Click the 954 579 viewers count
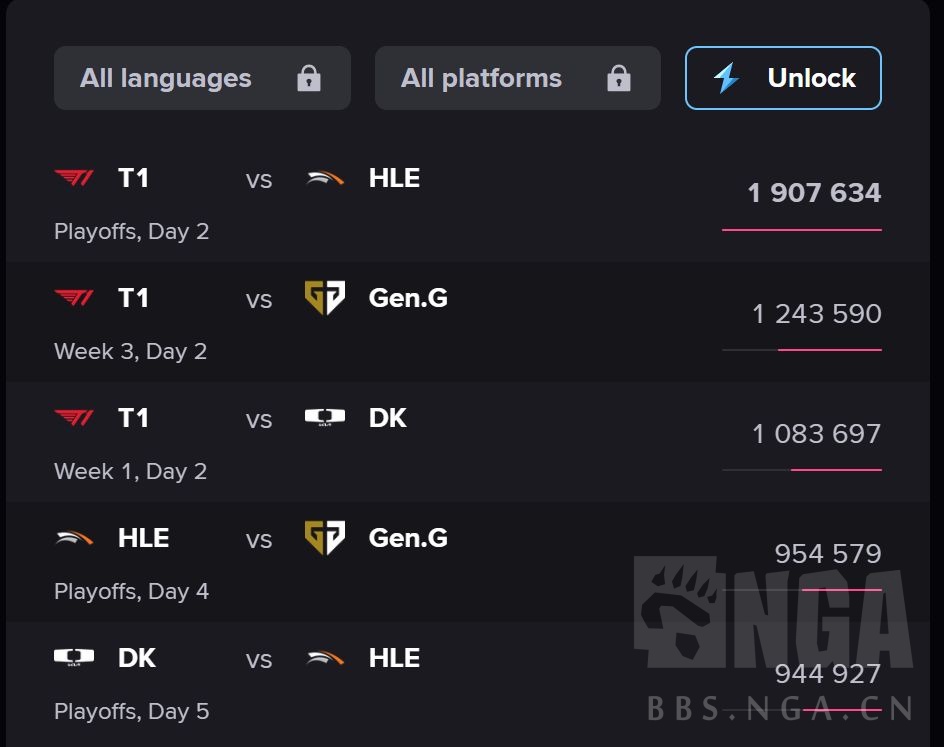This screenshot has height=747, width=944. click(x=828, y=554)
